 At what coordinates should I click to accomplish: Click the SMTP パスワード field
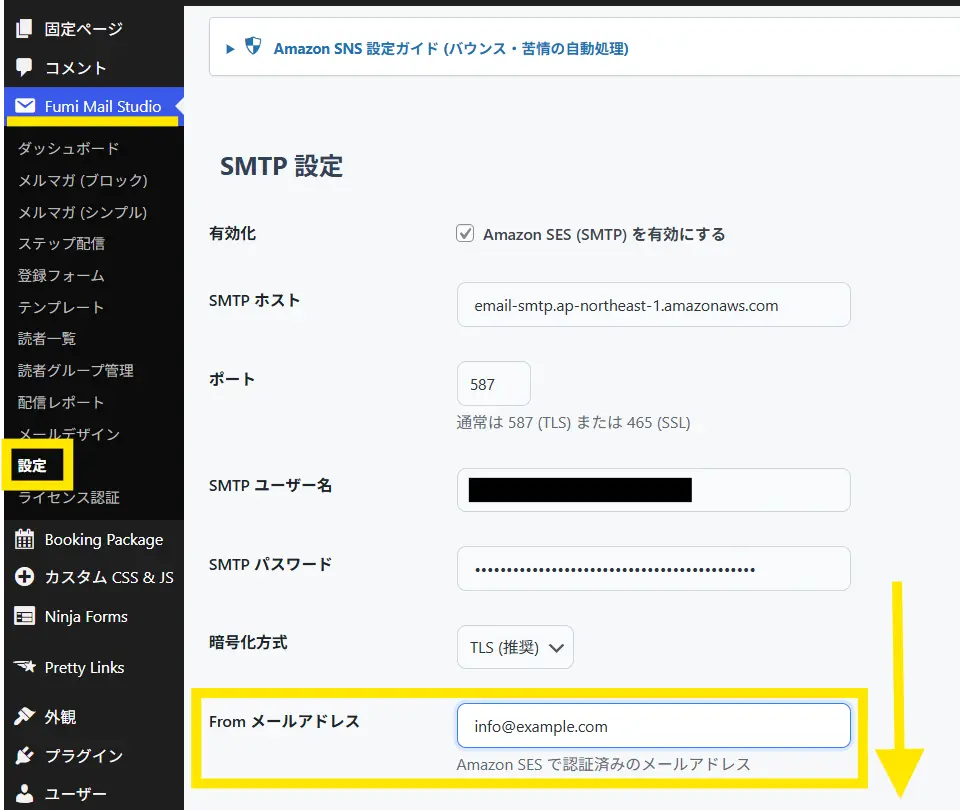[653, 569]
